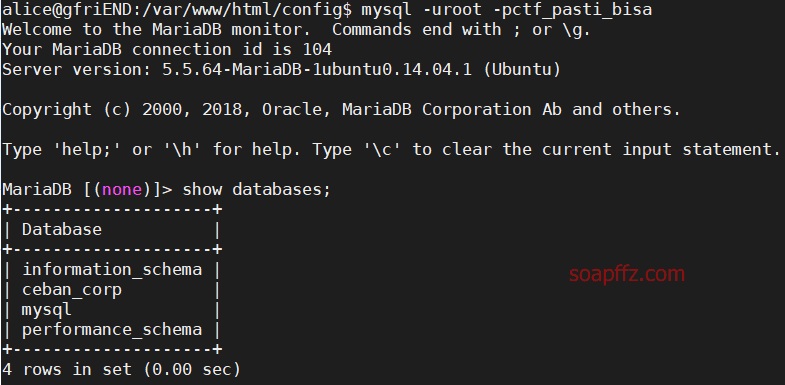
Task: Click the (0.00 sec) timing text
Action: click(x=192, y=370)
